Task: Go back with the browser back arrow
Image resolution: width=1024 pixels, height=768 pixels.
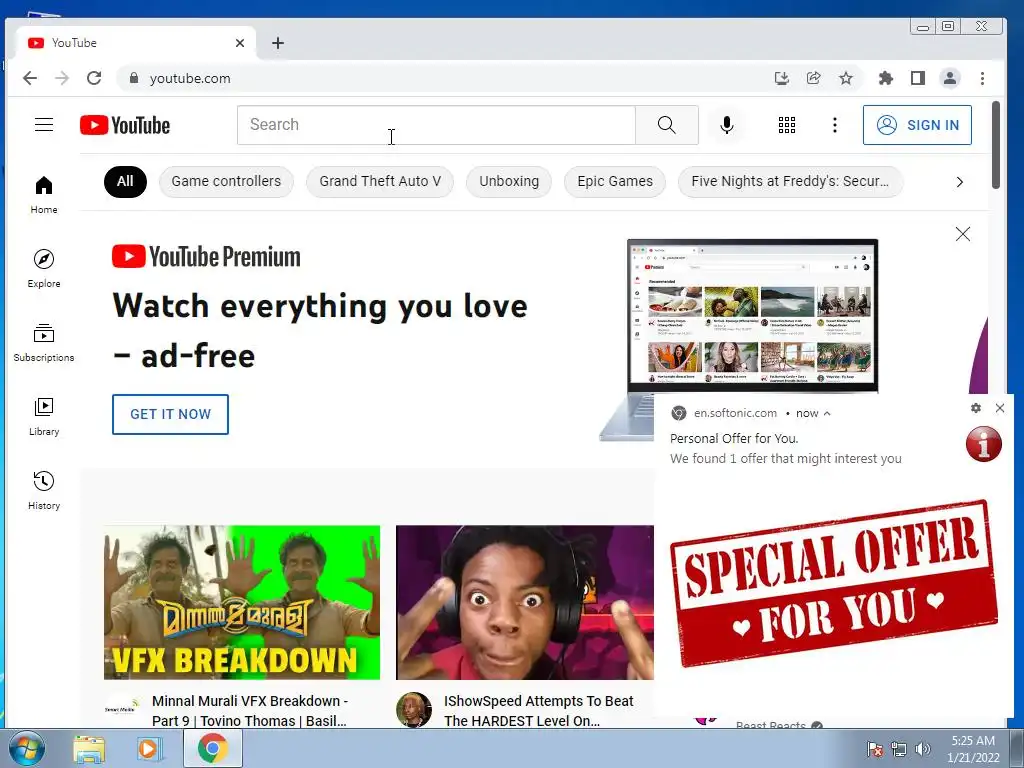Action: coord(29,78)
